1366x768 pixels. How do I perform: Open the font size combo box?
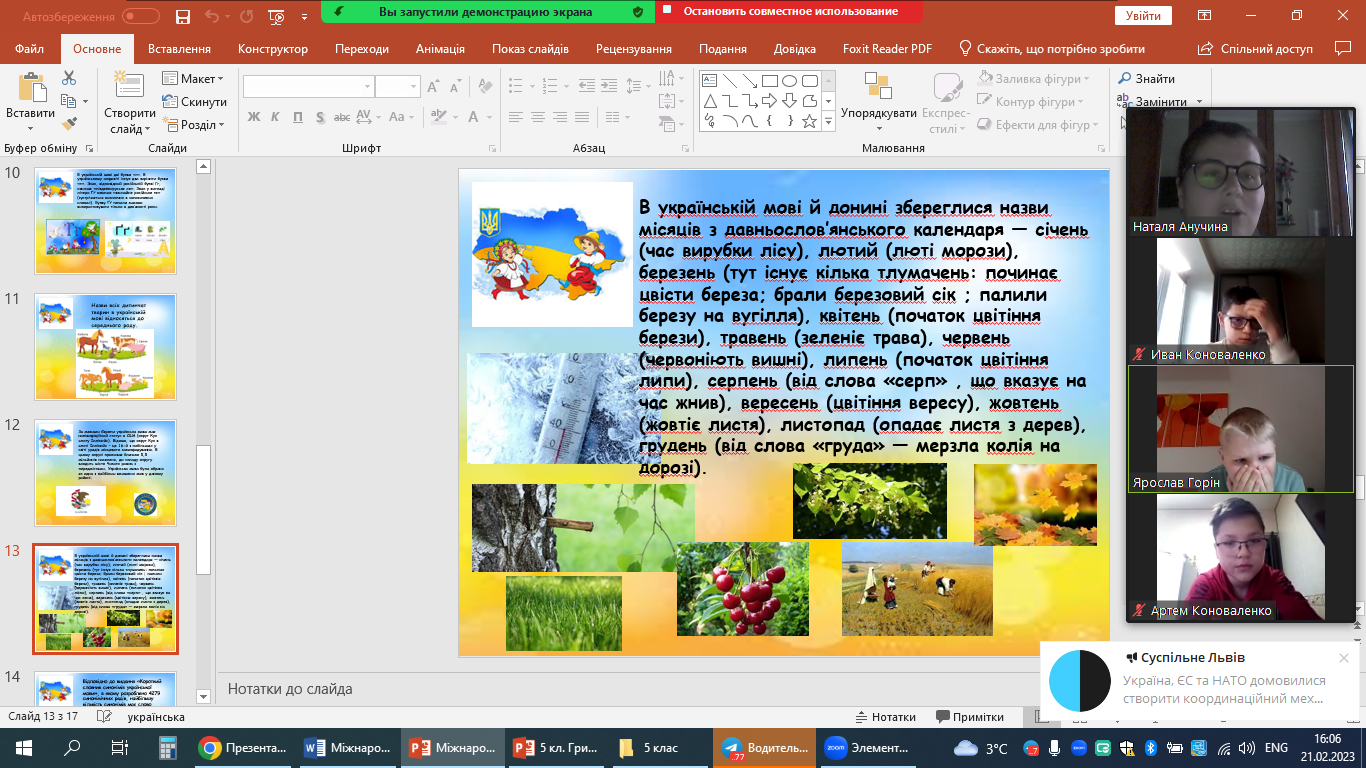(398, 87)
